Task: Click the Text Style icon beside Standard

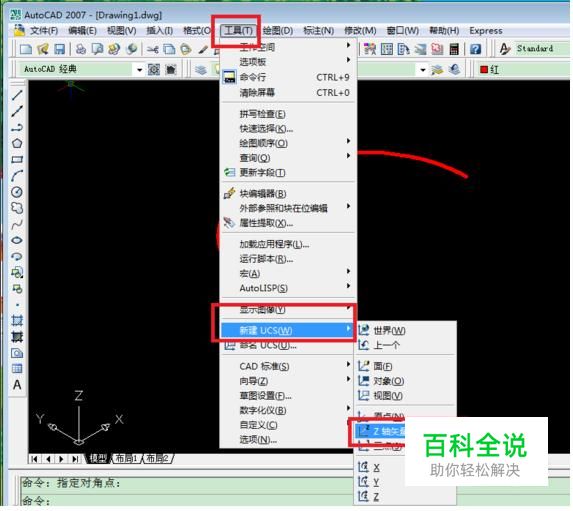Action: pyautogui.click(x=505, y=49)
